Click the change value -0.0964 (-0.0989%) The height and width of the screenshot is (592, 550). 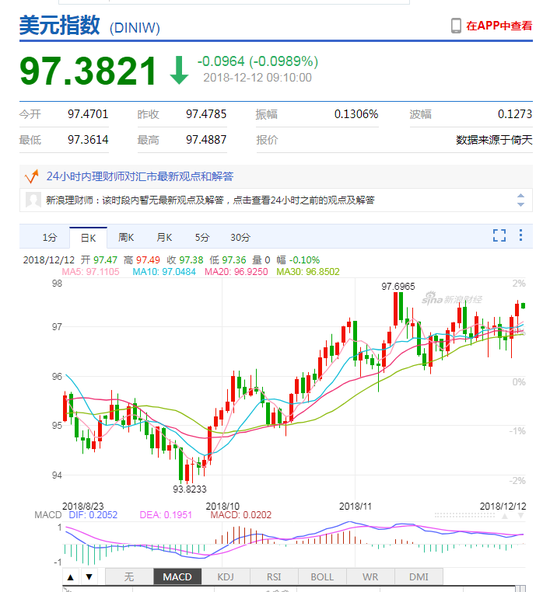[258, 61]
